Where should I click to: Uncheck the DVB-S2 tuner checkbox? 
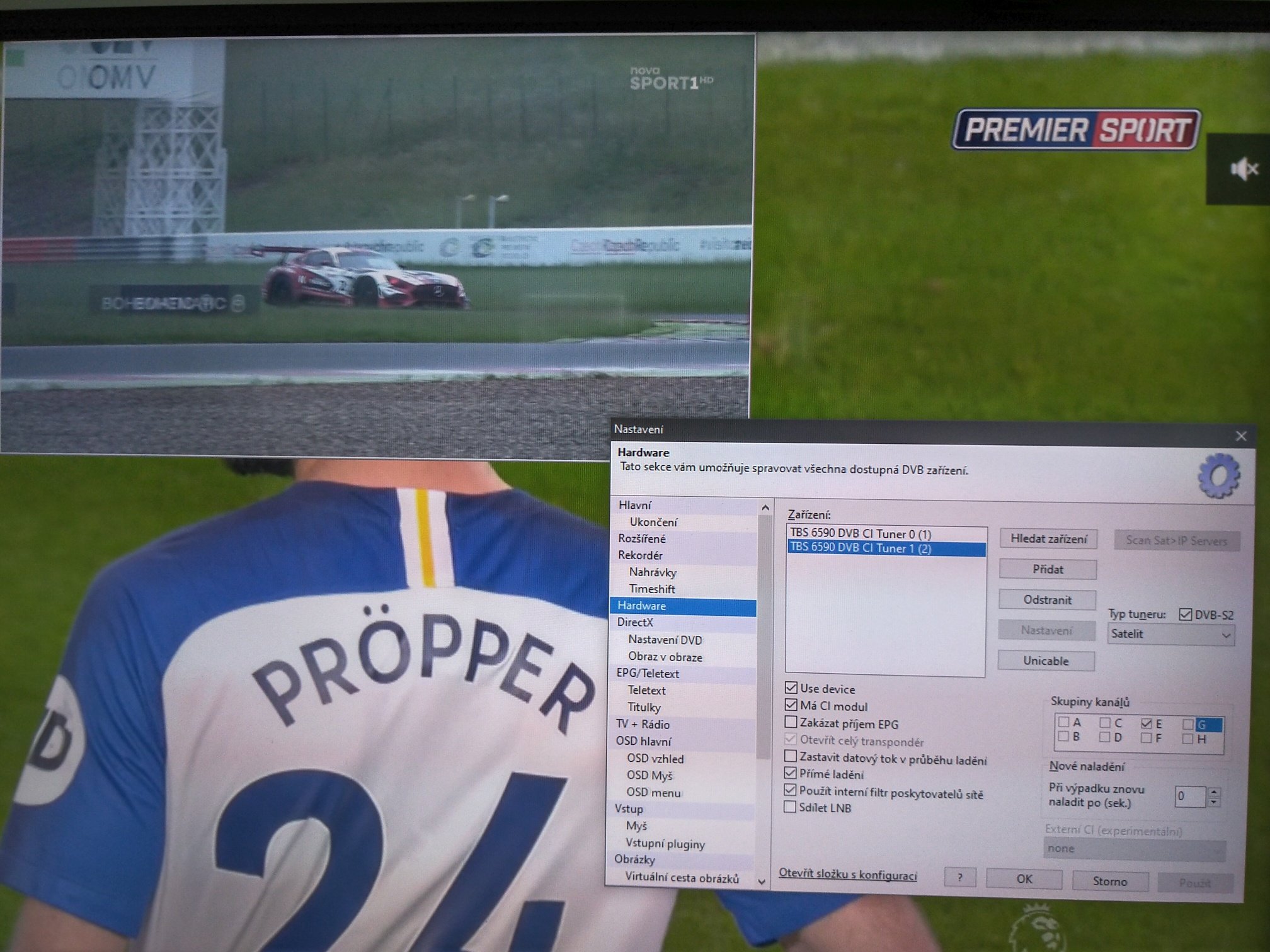coord(1185,615)
